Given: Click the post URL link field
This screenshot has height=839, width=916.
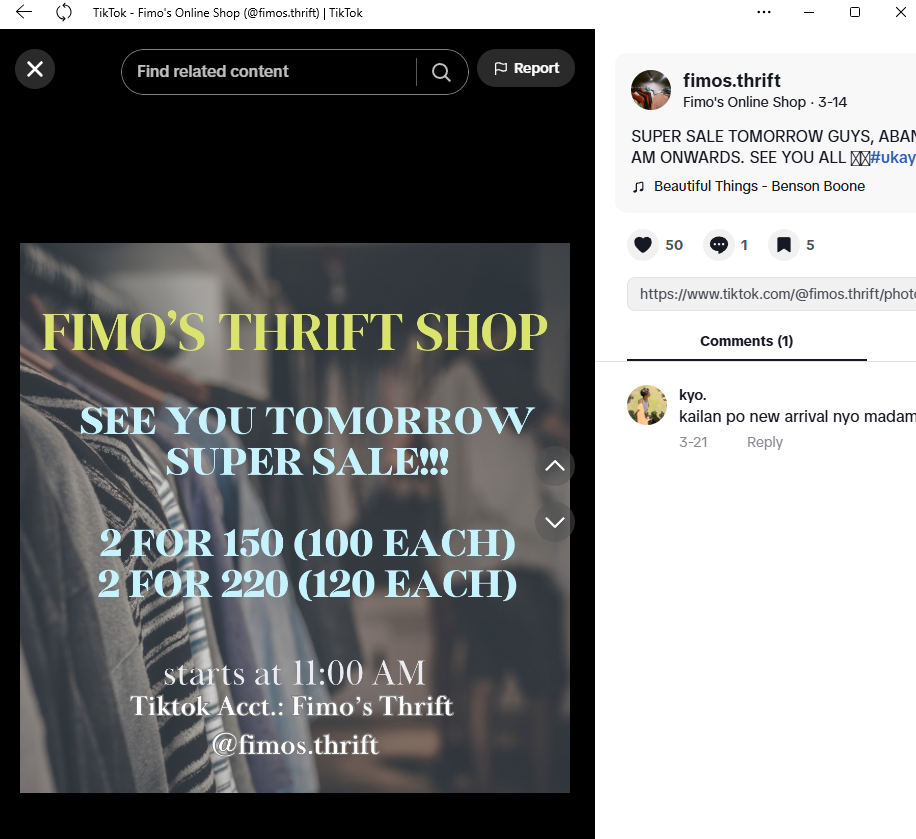Looking at the screenshot, I should coord(772,294).
